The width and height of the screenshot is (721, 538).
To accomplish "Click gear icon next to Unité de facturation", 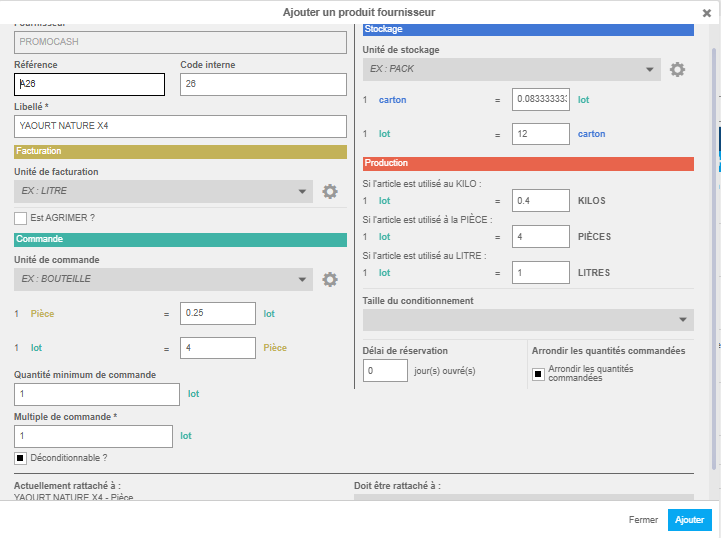I will 330,192.
